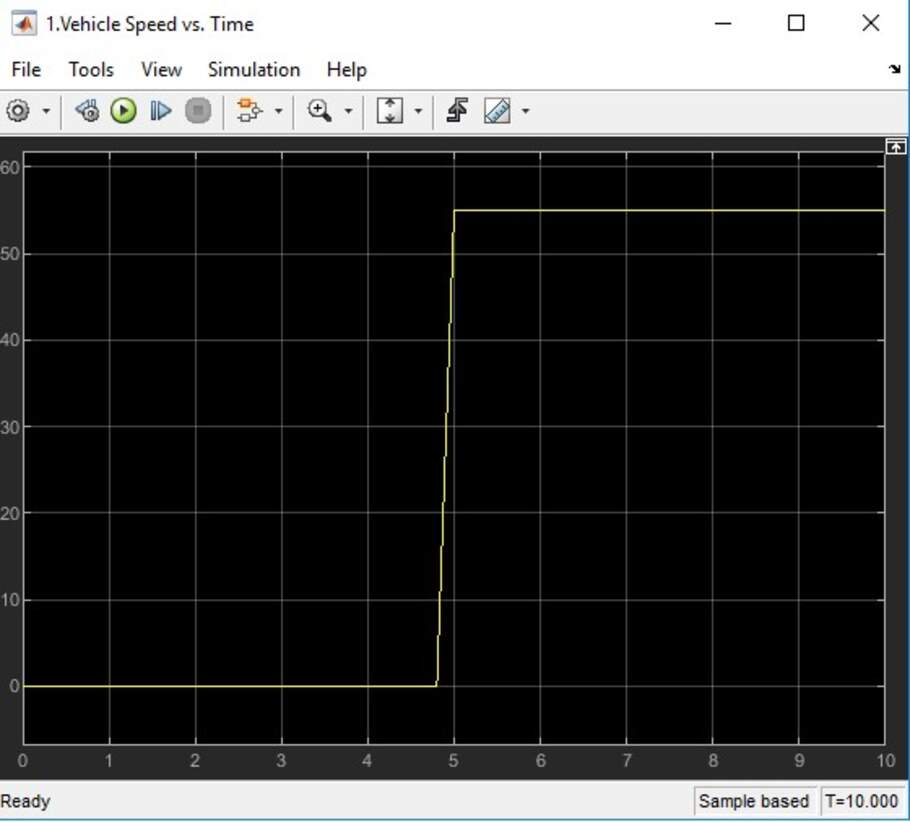This screenshot has width=910, height=822.
Task: Fit the plot to view
Action: coord(388,111)
